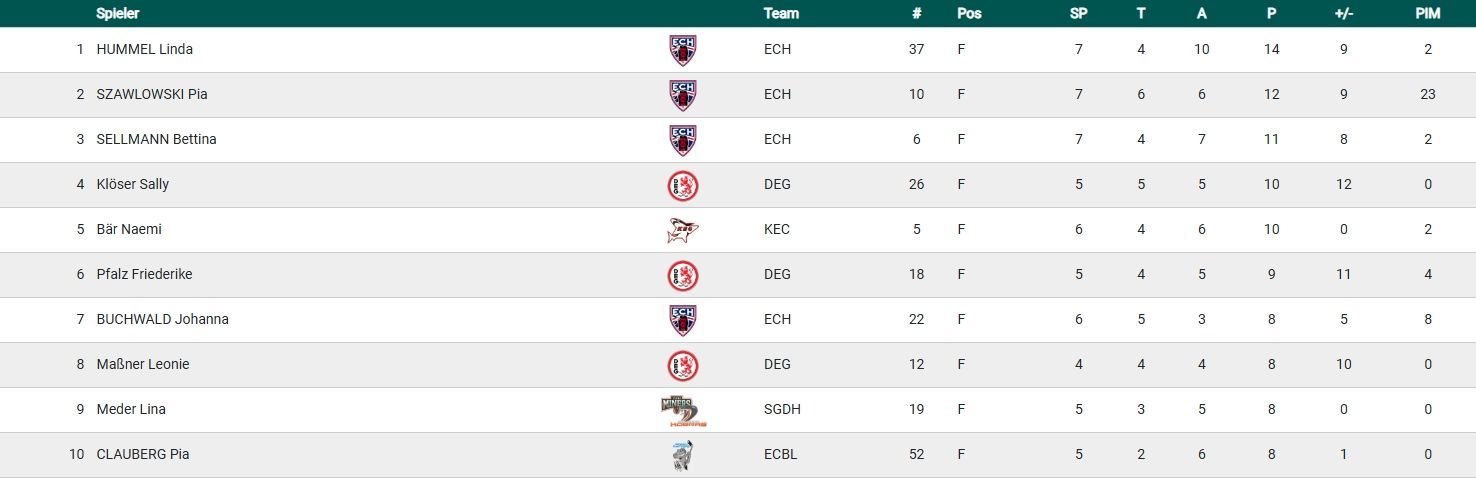The height and width of the screenshot is (479, 1476).
Task: Click the Miners logo beside Meder Lina
Action: pyautogui.click(x=684, y=410)
